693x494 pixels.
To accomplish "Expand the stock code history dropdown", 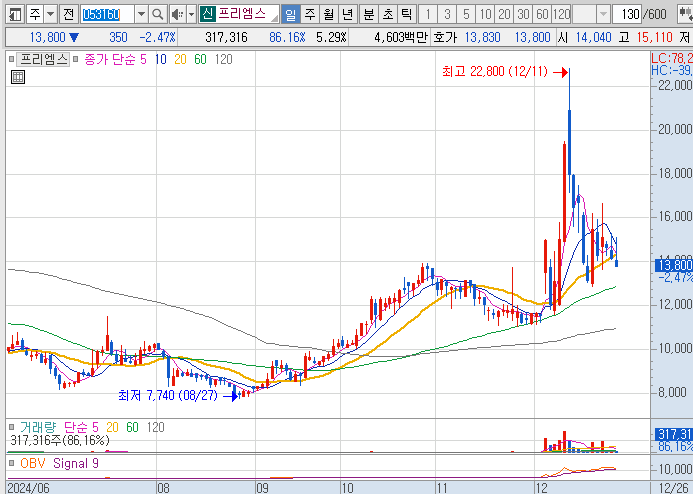I will (141, 15).
